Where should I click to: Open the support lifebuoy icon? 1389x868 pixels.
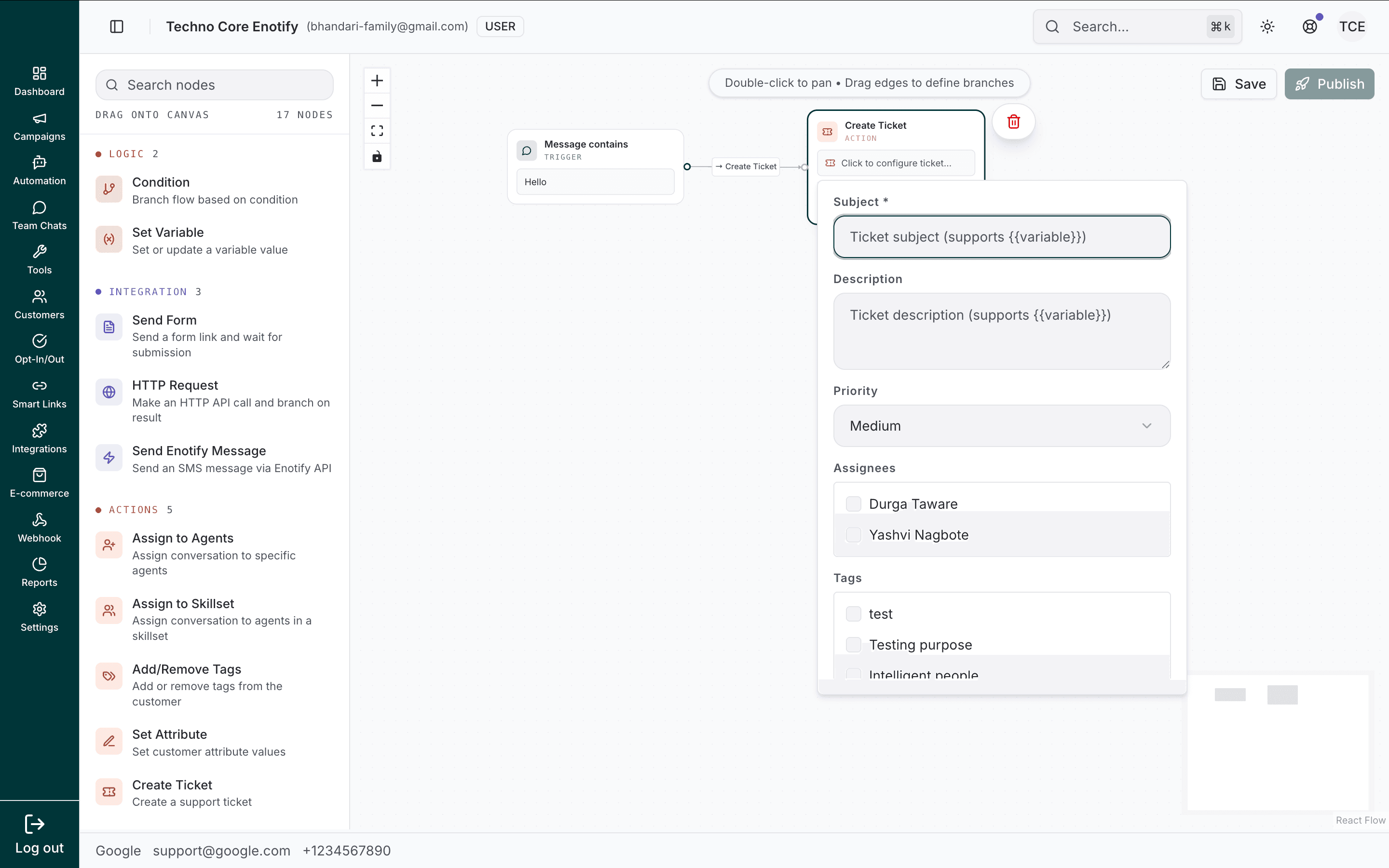pyautogui.click(x=1310, y=27)
